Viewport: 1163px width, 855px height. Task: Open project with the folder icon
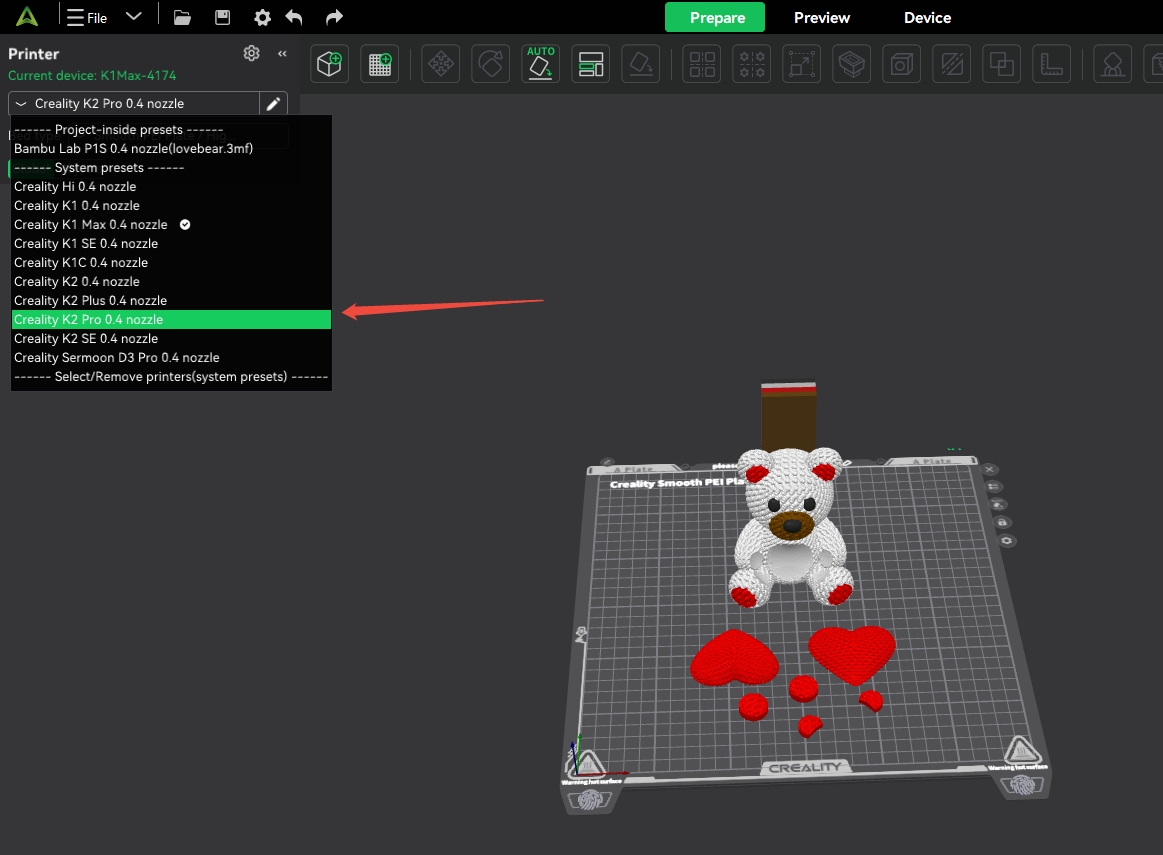(182, 17)
